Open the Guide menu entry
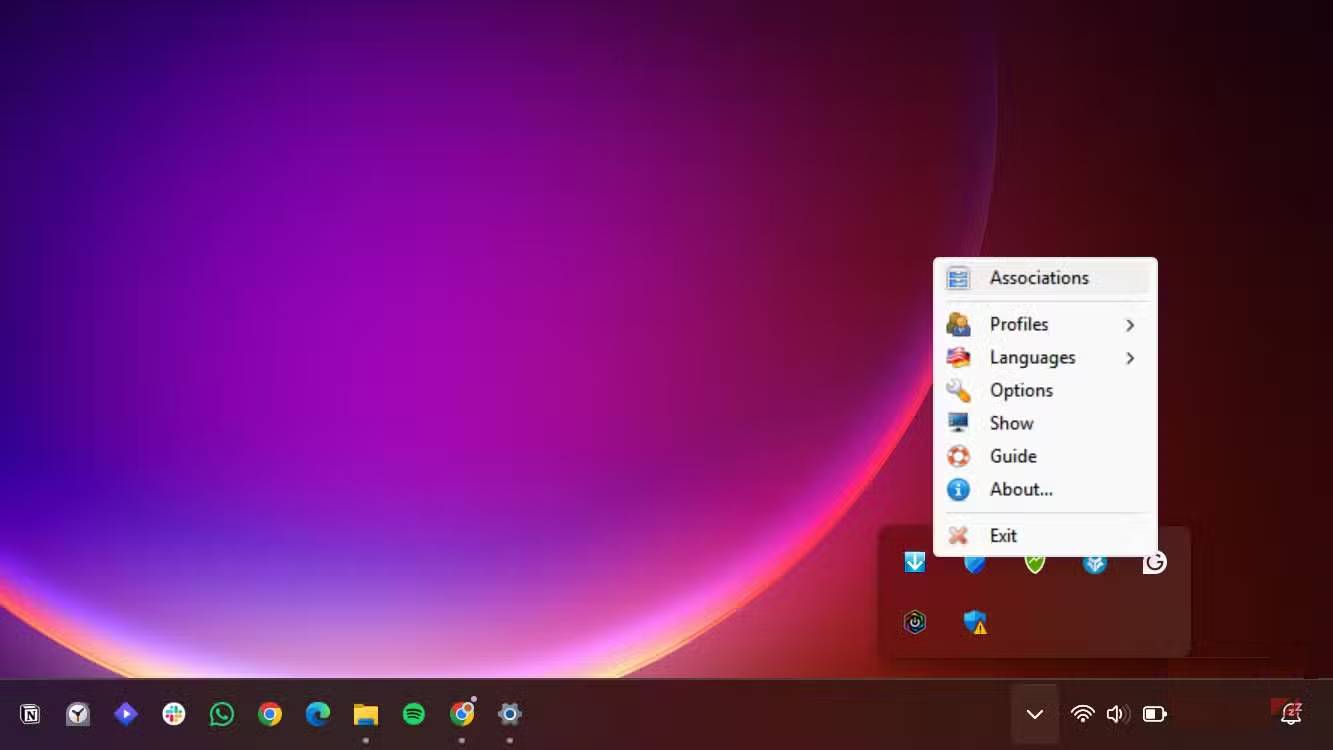Viewport: 1333px width, 750px height. [1045, 456]
